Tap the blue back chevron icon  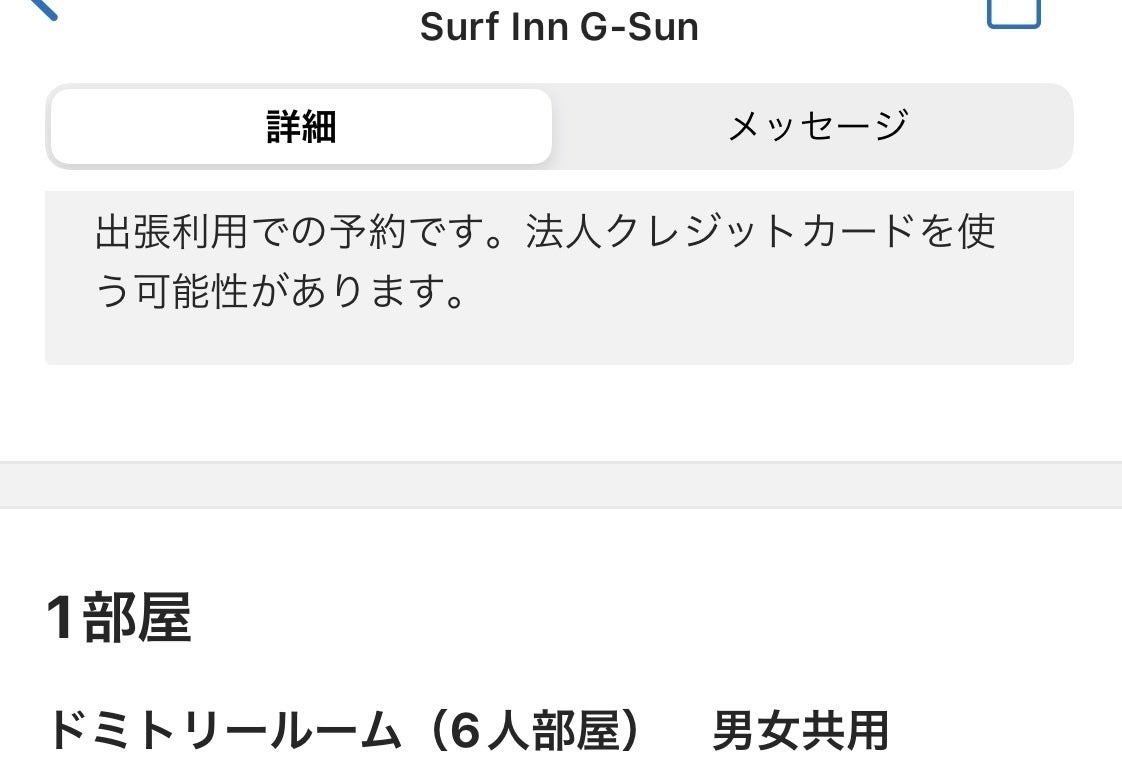click(42, 8)
